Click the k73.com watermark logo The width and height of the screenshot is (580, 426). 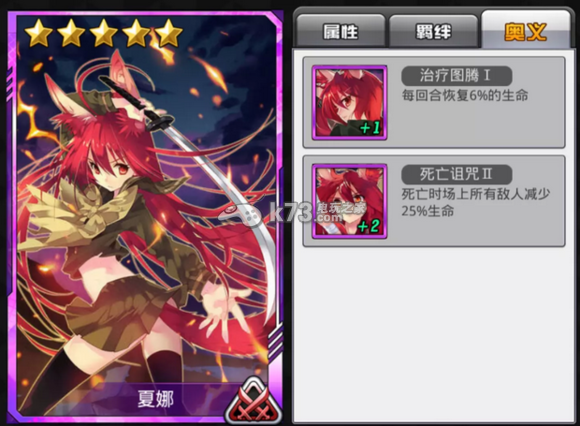coord(292,213)
